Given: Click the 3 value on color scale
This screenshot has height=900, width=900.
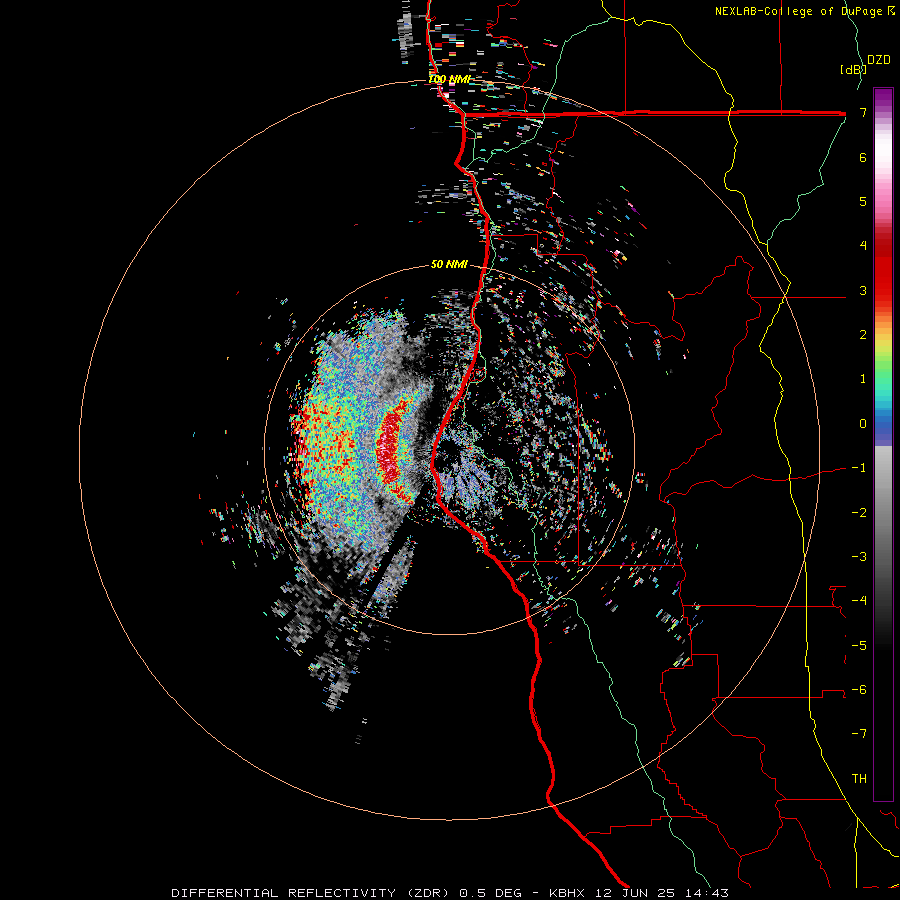Looking at the screenshot, I should [x=863, y=290].
